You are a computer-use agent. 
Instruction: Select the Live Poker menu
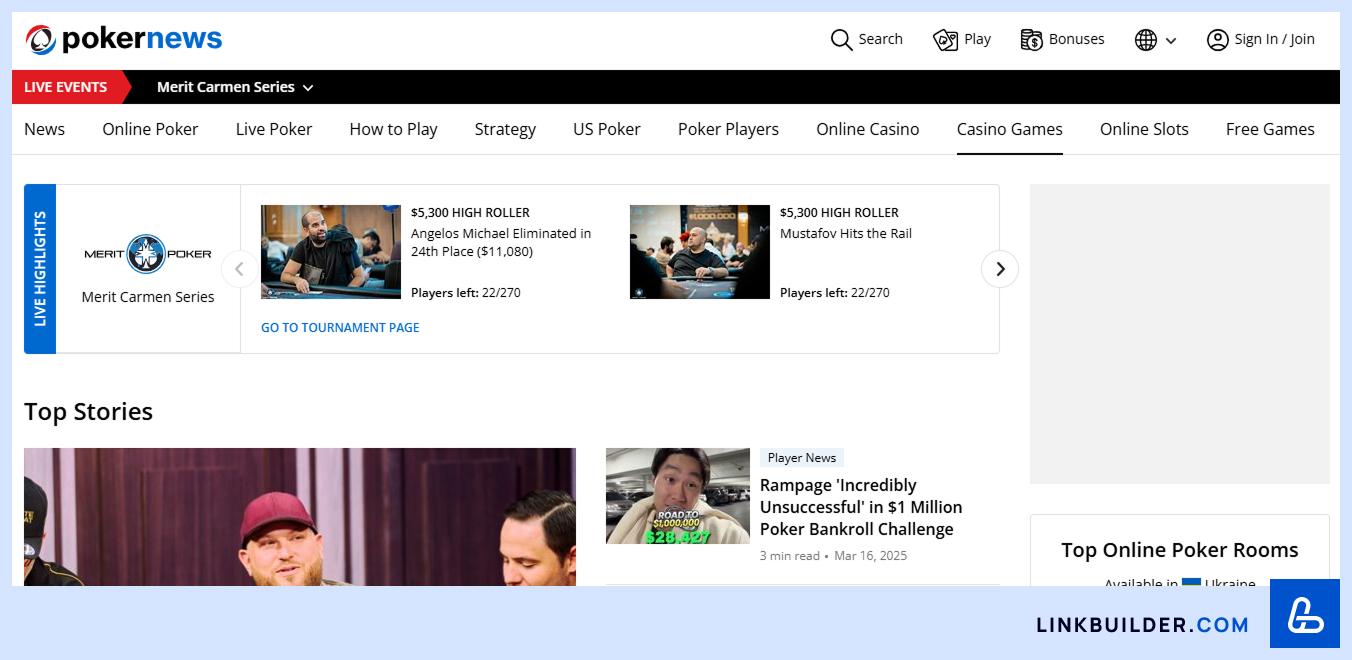pyautogui.click(x=274, y=129)
